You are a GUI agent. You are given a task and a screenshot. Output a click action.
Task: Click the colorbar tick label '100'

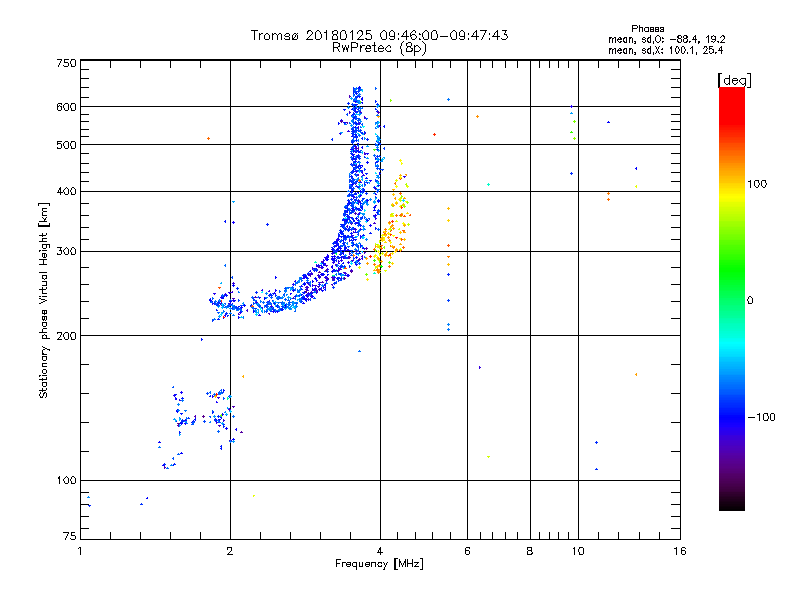click(x=757, y=184)
